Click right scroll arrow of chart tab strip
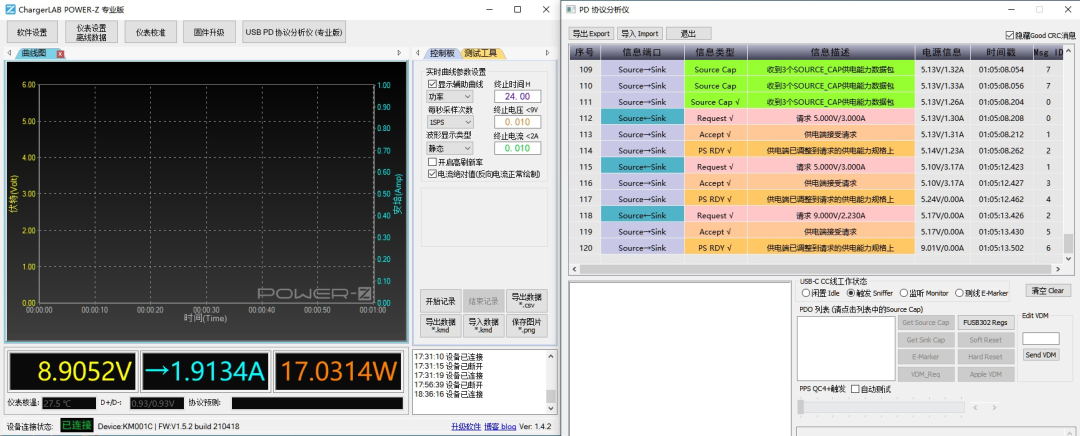The image size is (1080, 436). click(399, 53)
